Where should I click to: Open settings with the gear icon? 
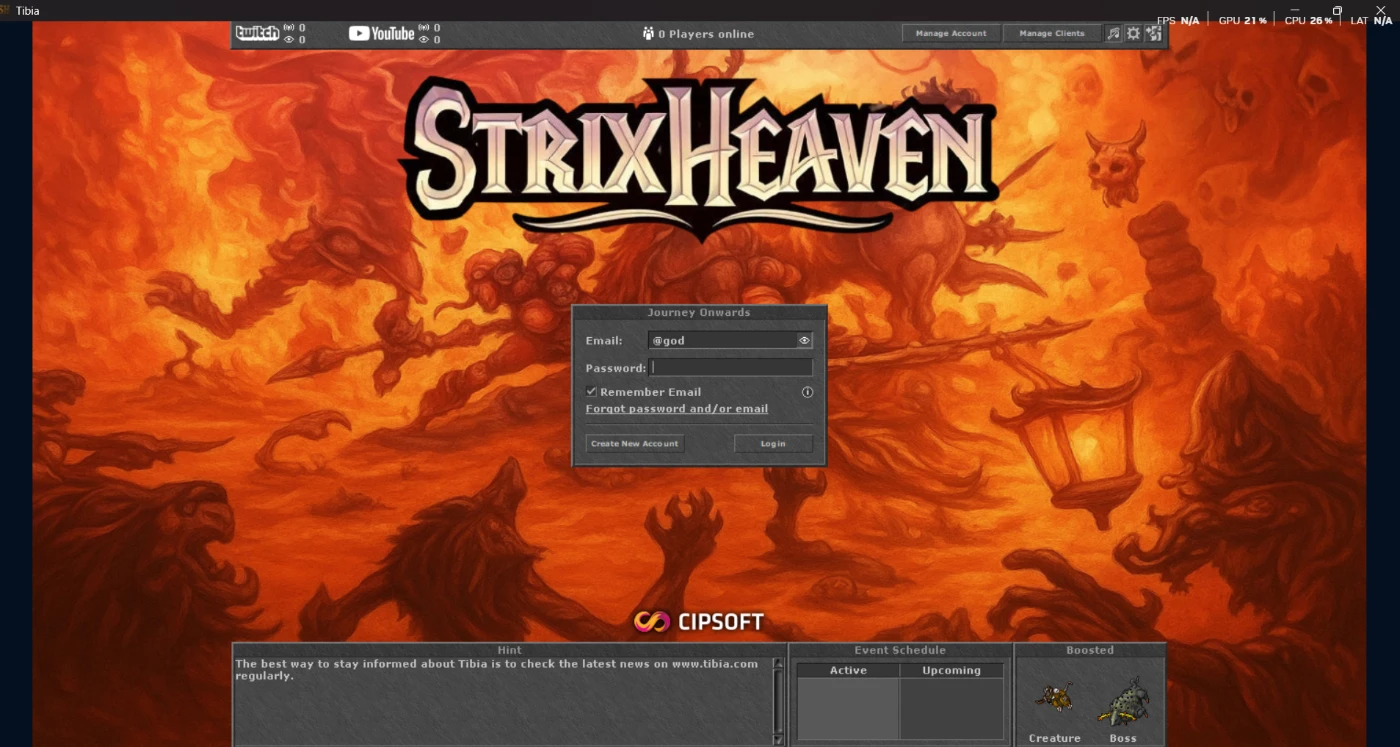coord(1133,33)
